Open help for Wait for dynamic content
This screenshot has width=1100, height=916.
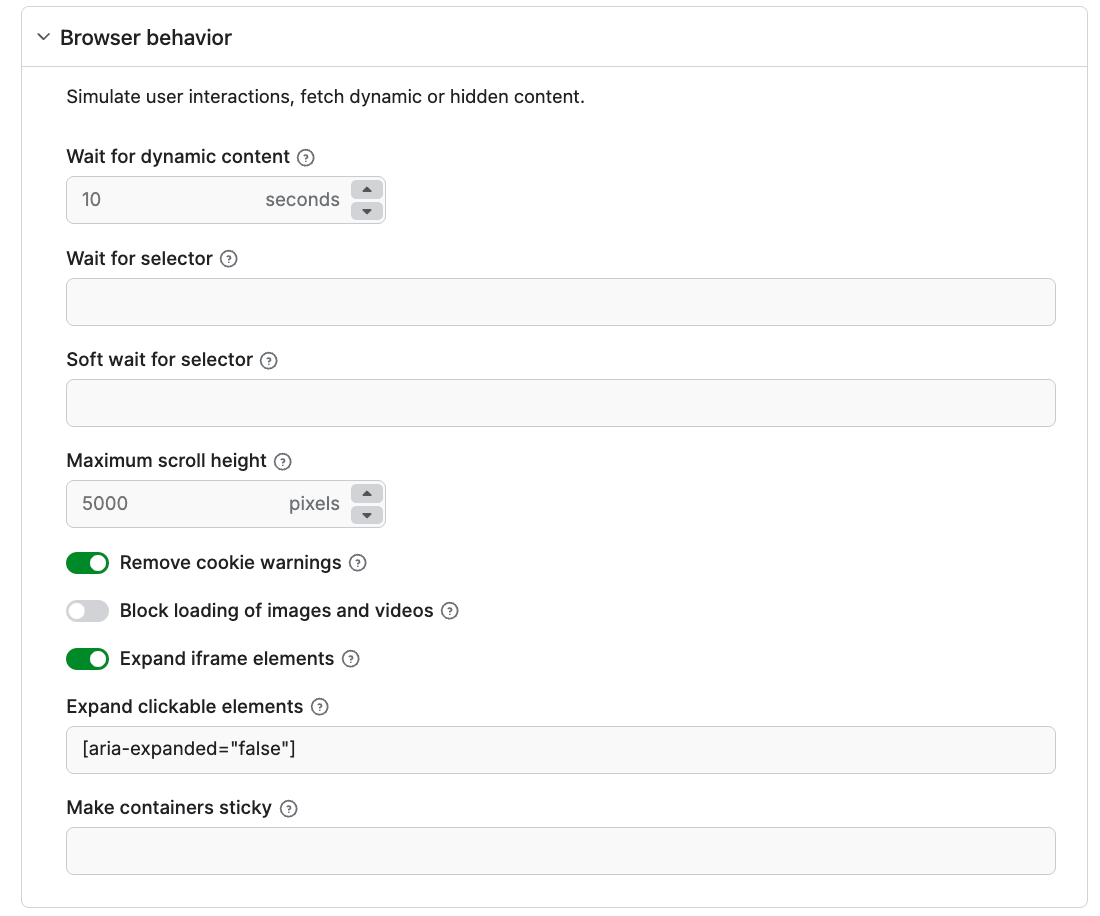[307, 157]
